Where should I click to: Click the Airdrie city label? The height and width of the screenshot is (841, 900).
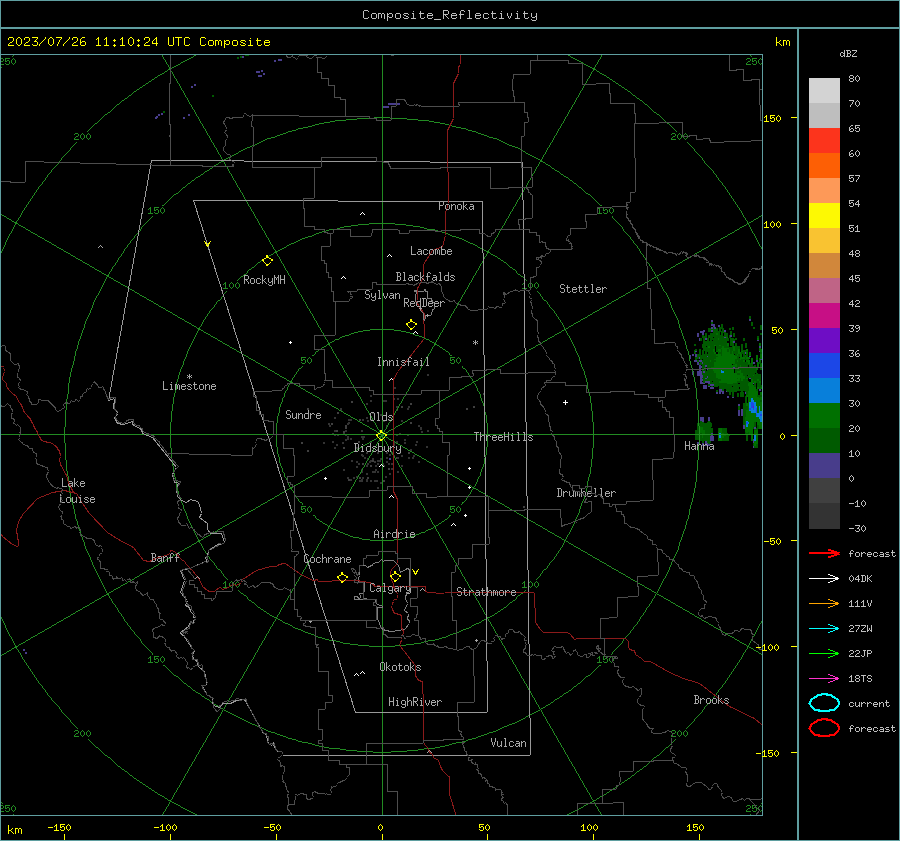coord(394,534)
